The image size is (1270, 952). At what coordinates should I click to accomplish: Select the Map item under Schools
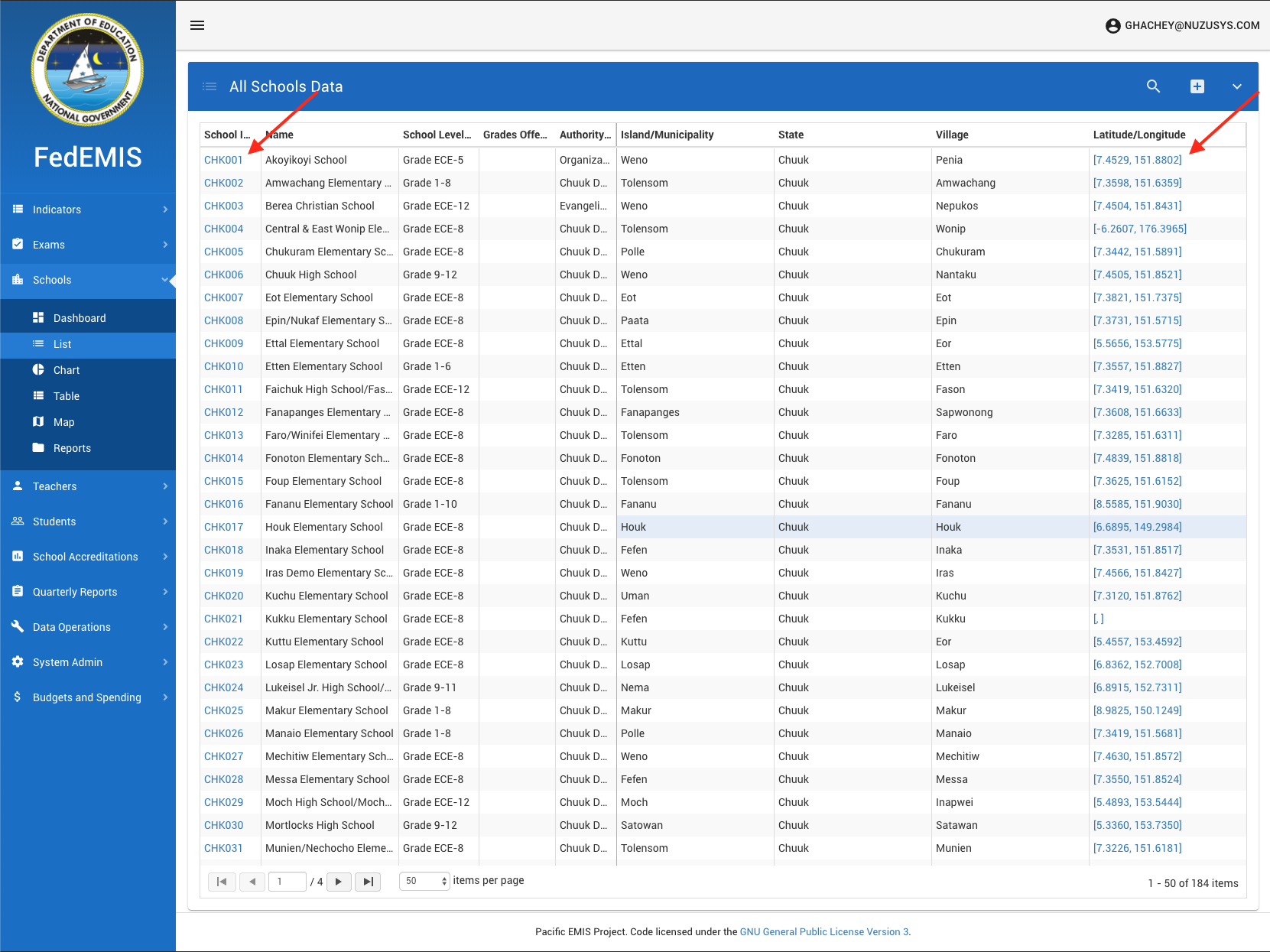(x=63, y=422)
